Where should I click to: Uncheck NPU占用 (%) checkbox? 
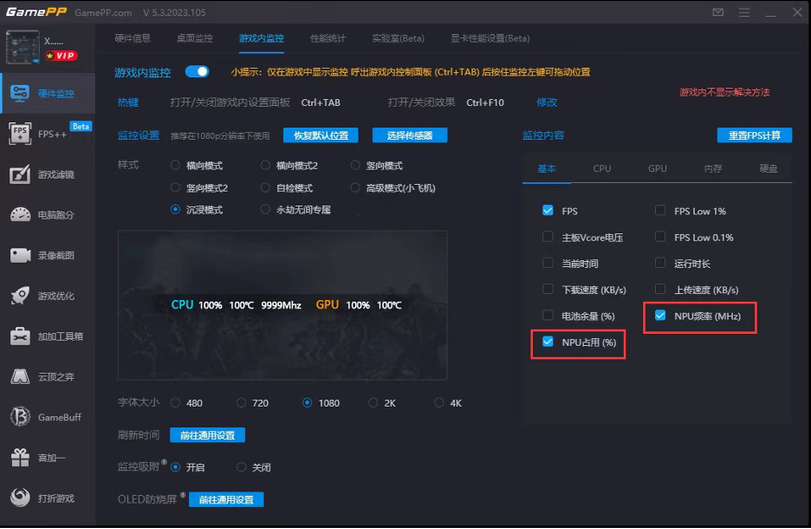(x=548, y=342)
